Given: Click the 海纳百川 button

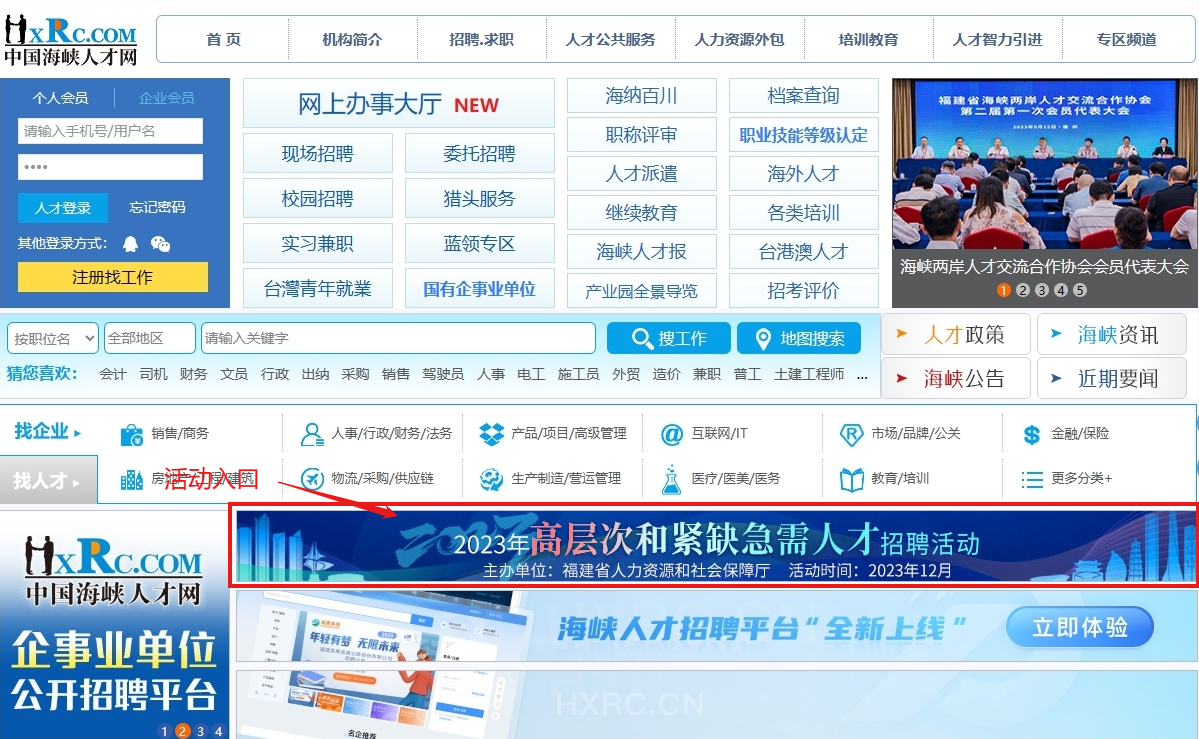Looking at the screenshot, I should coord(642,96).
